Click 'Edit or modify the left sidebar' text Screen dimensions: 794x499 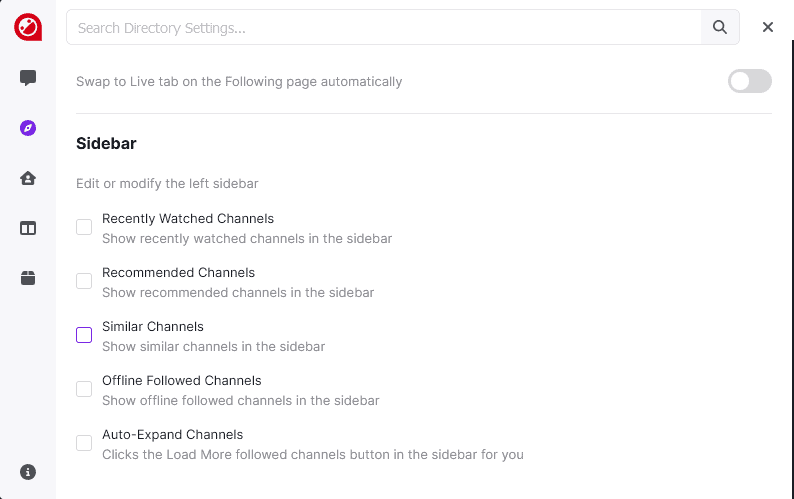tap(167, 183)
